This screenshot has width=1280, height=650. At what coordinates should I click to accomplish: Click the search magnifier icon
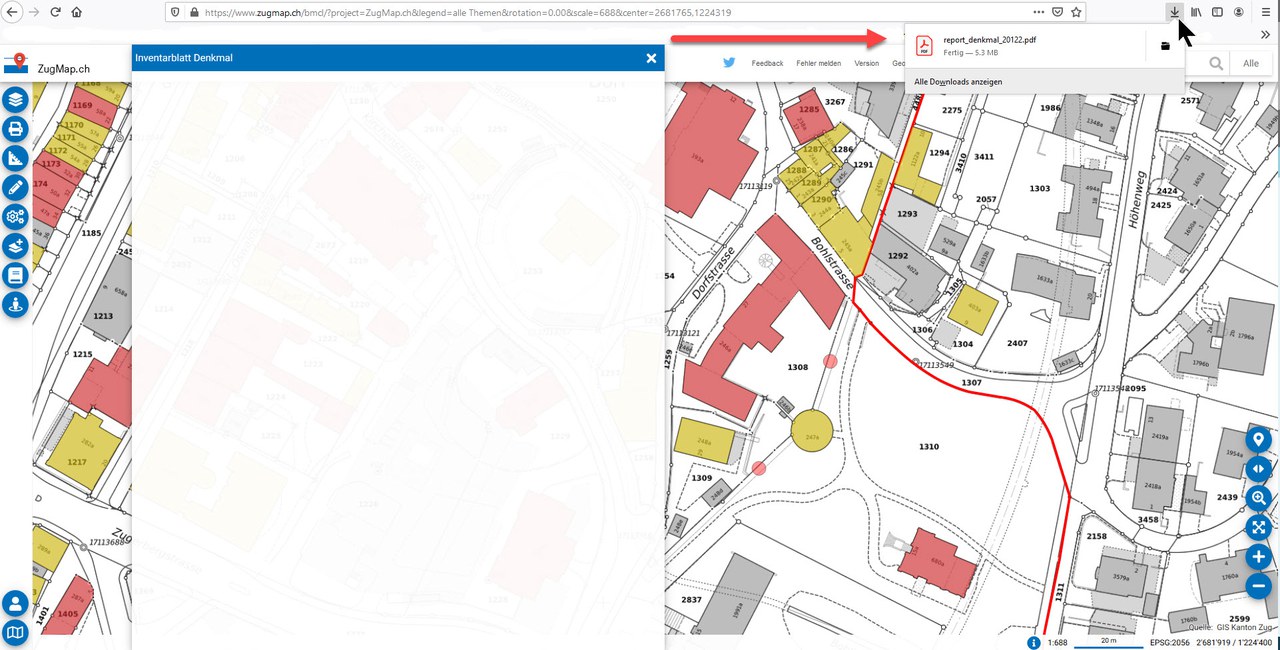point(1216,63)
